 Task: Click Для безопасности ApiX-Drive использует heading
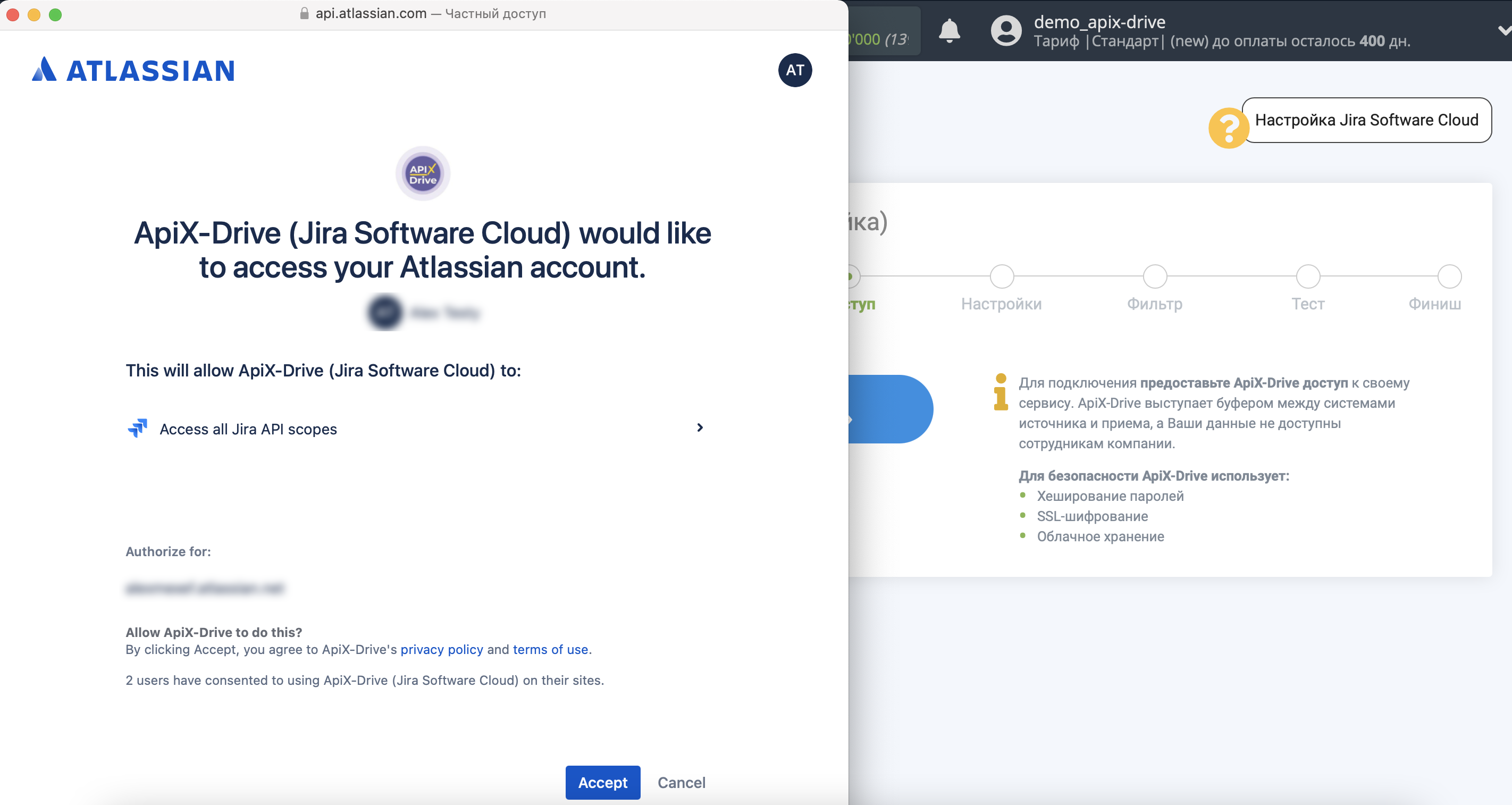(x=1153, y=475)
